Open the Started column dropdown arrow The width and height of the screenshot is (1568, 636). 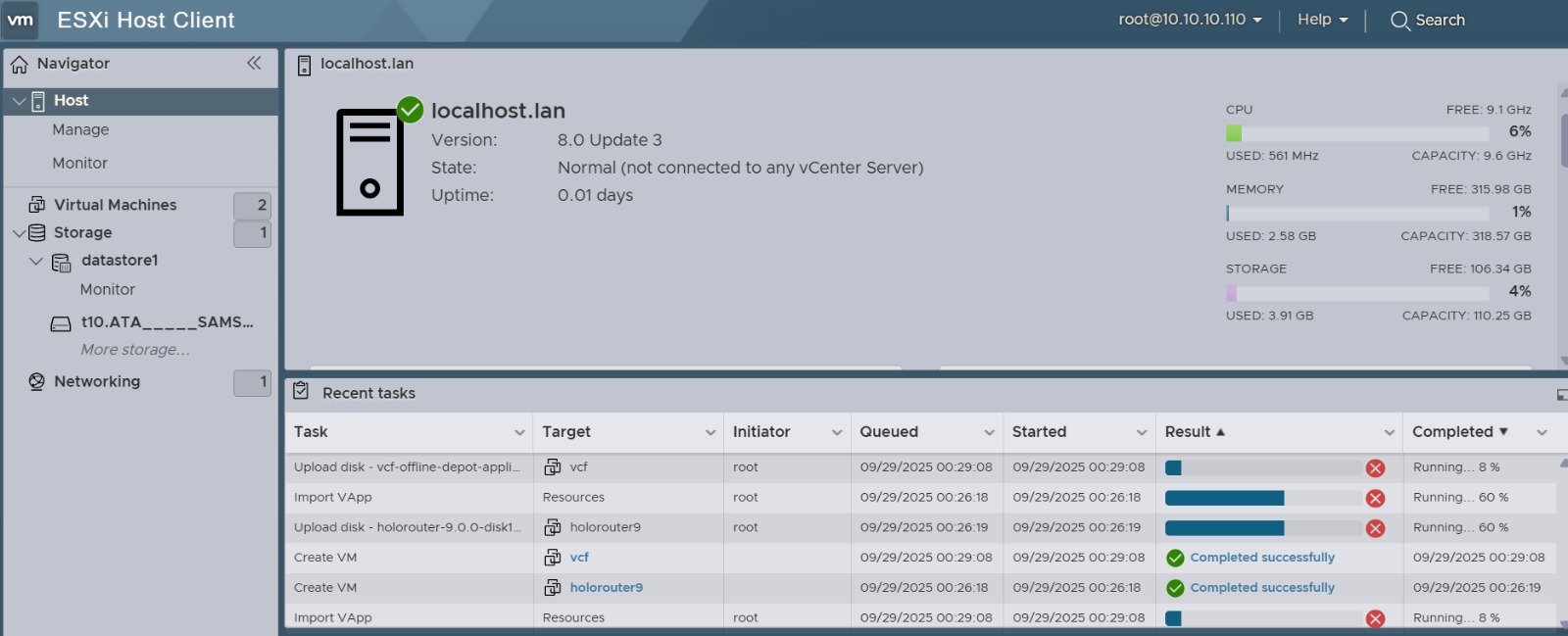click(x=1142, y=433)
